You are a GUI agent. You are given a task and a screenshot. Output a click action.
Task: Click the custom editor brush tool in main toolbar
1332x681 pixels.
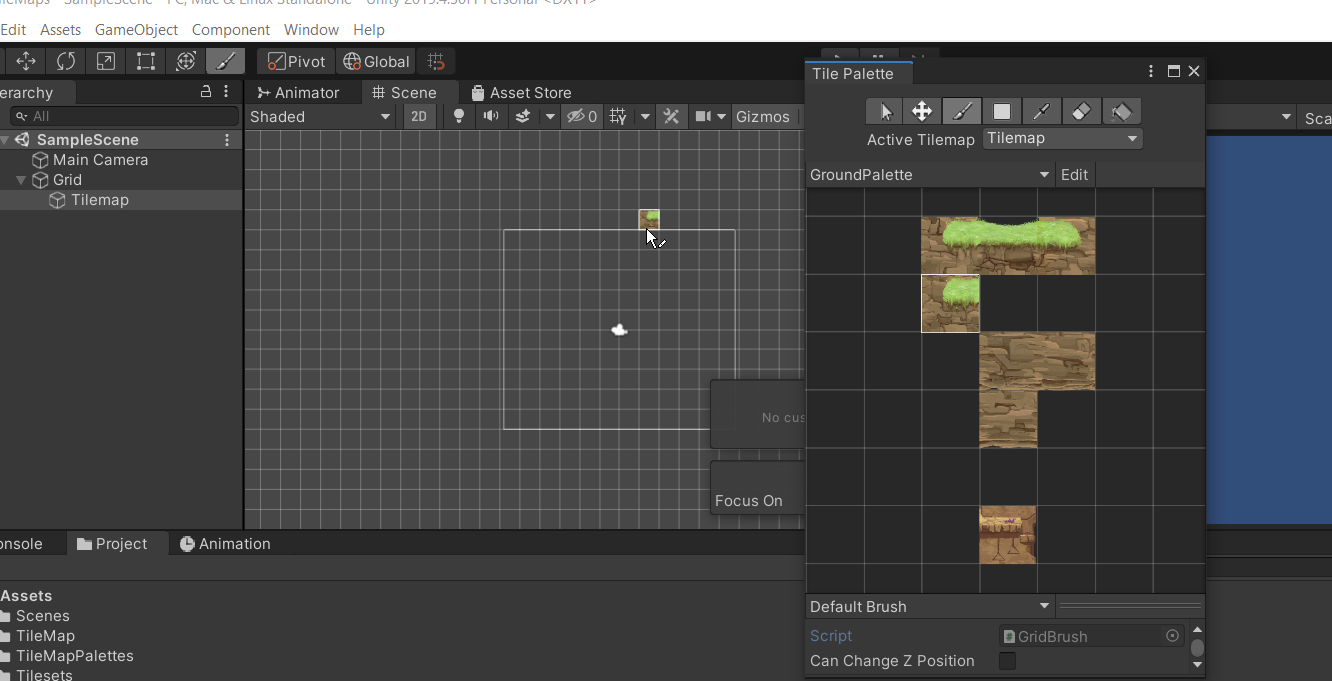coord(226,61)
